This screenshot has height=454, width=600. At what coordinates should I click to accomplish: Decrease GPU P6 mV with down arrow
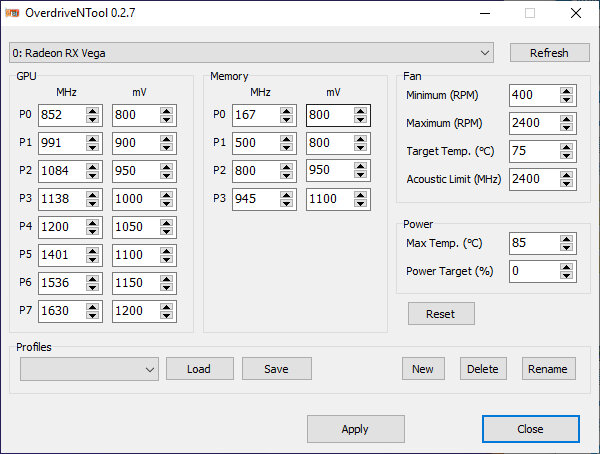pos(166,287)
